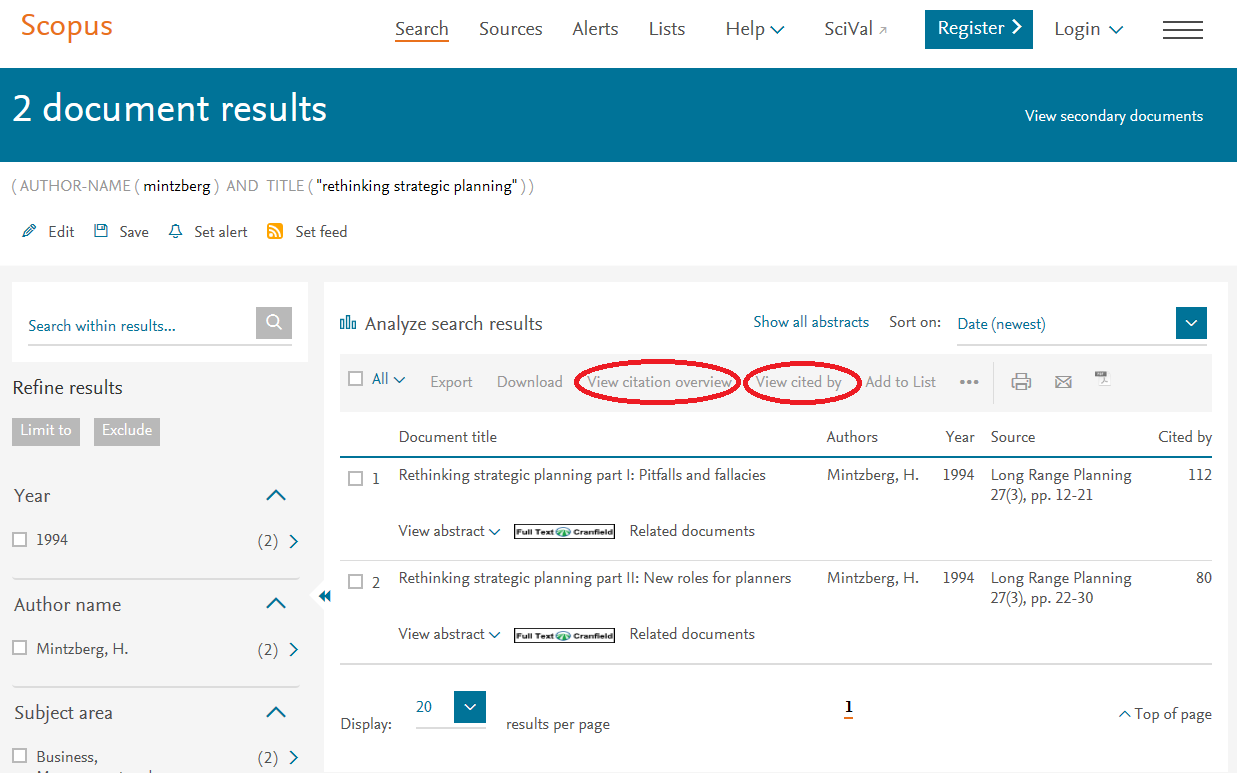The height and width of the screenshot is (773, 1237).
Task: Collapse the Year filter section
Action: [x=276, y=495]
